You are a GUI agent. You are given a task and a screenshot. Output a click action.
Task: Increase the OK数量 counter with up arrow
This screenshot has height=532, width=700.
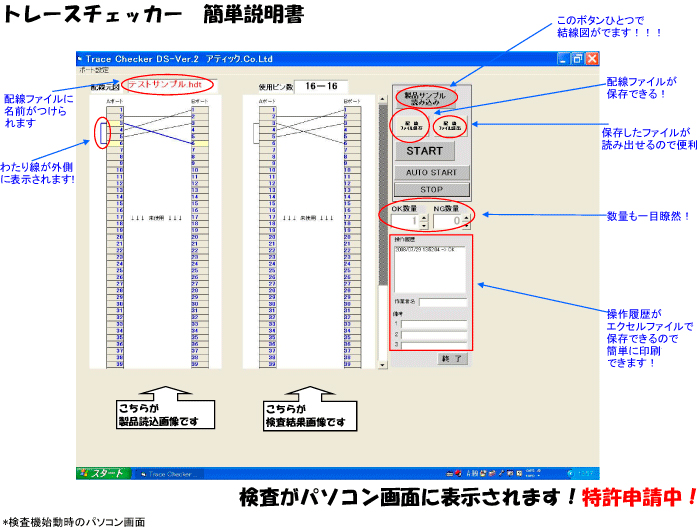422,216
